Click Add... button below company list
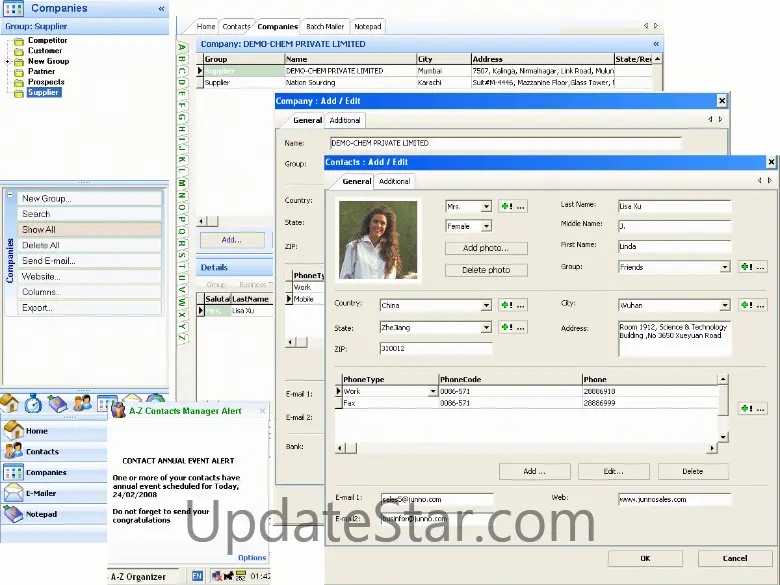This screenshot has width=780, height=585. (x=232, y=240)
